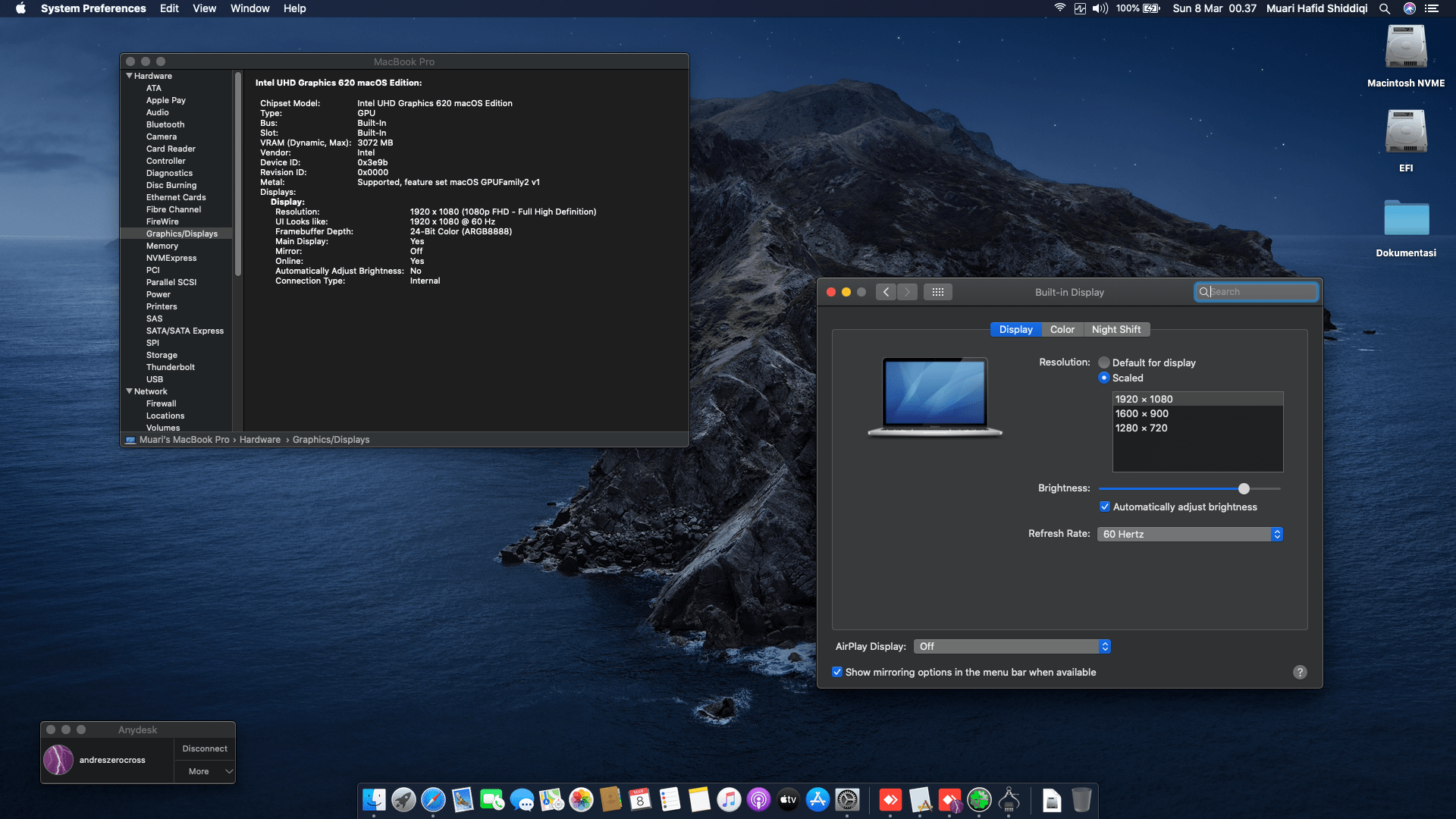Open Notification Center list icon
The height and width of the screenshot is (819, 1456).
coord(1432,8)
